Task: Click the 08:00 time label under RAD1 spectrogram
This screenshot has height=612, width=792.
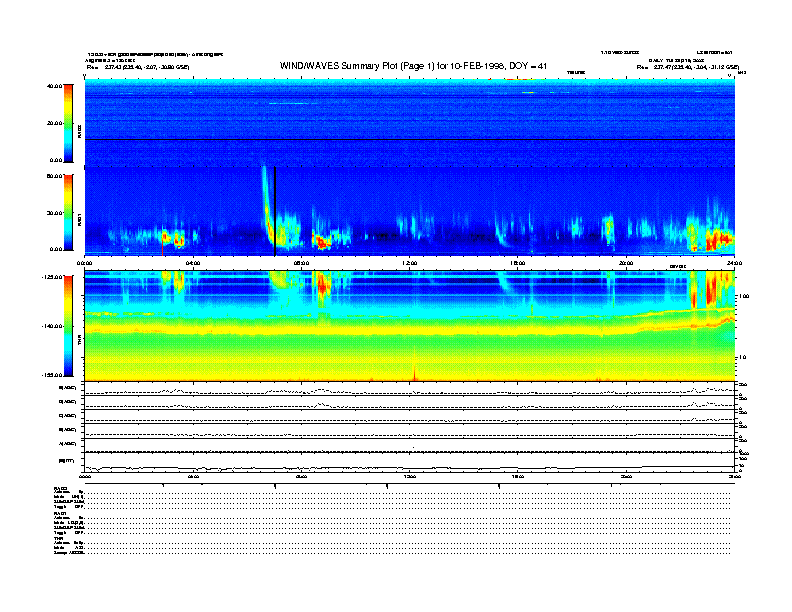Action: (301, 263)
